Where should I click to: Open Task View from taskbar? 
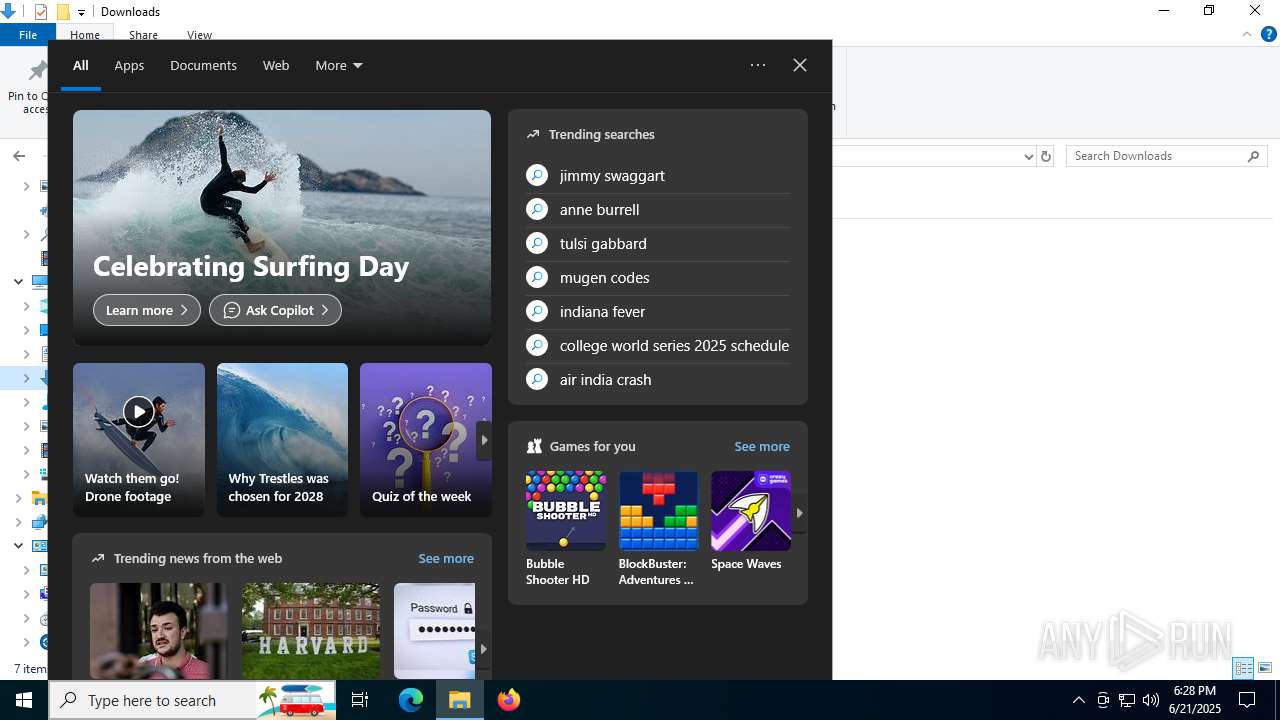[360, 700]
